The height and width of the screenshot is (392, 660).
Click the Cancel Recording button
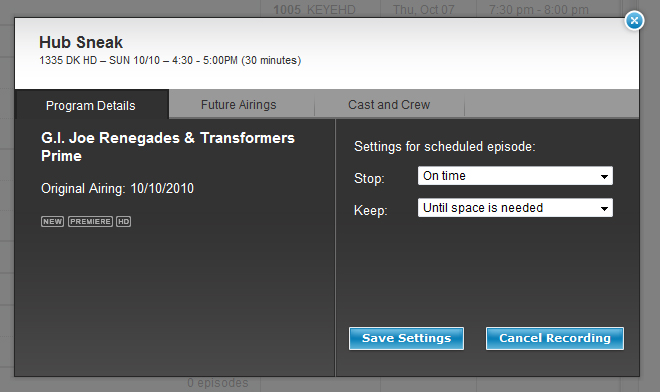(555, 338)
